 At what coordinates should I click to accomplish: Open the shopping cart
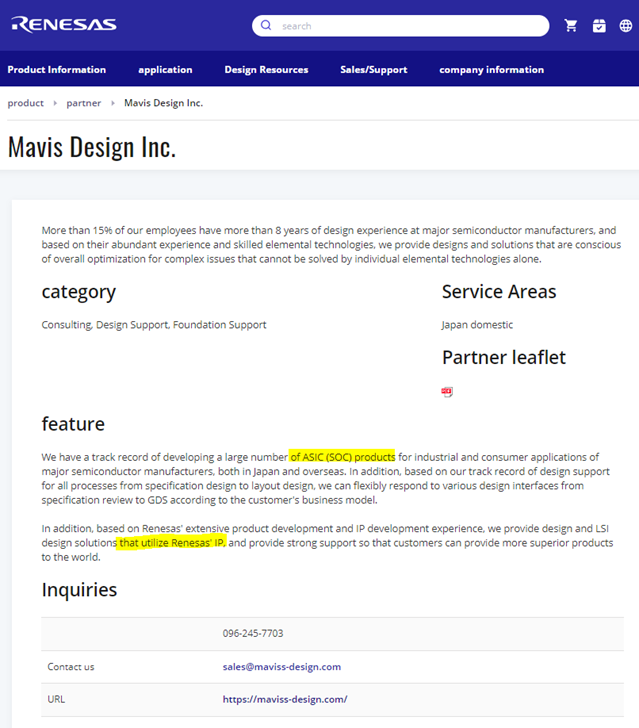(x=571, y=26)
